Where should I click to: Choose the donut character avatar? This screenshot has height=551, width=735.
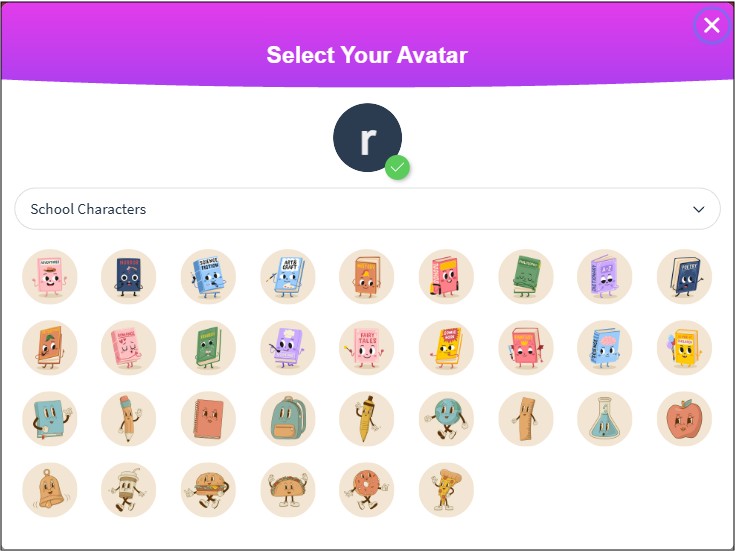tap(367, 490)
